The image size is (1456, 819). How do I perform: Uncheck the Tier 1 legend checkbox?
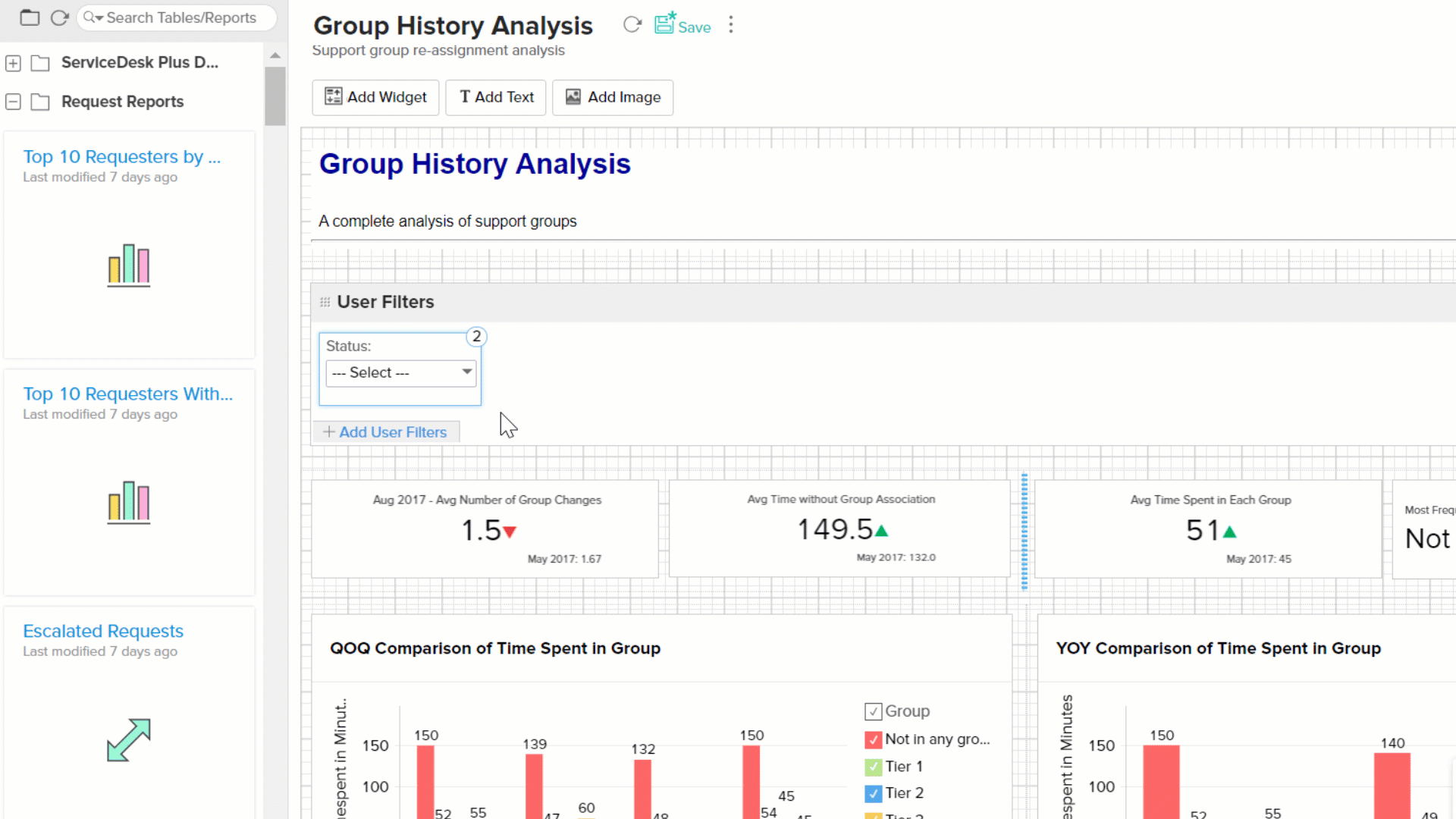tap(874, 767)
